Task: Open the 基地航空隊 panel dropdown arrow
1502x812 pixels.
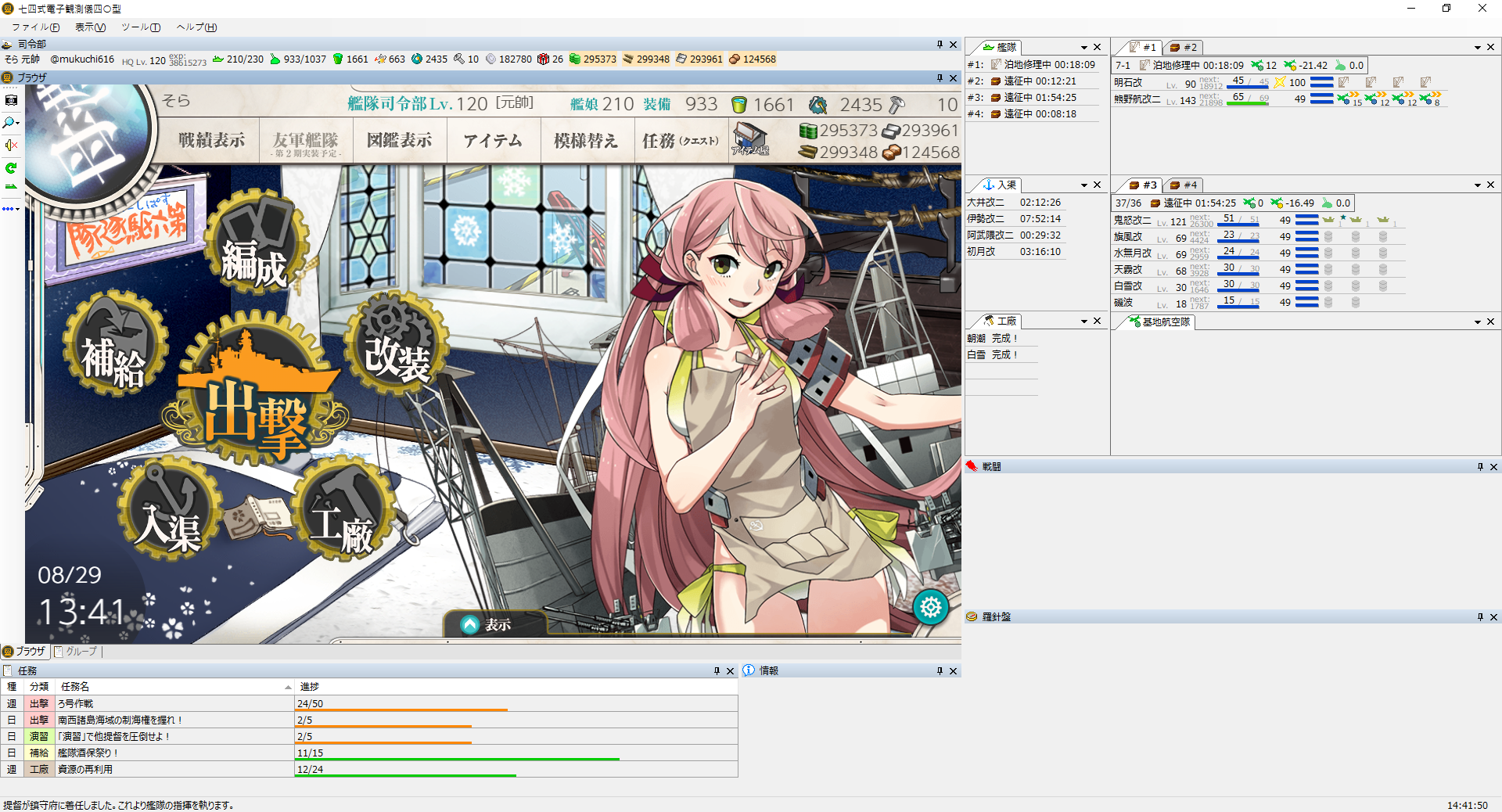Action: pos(1478,322)
